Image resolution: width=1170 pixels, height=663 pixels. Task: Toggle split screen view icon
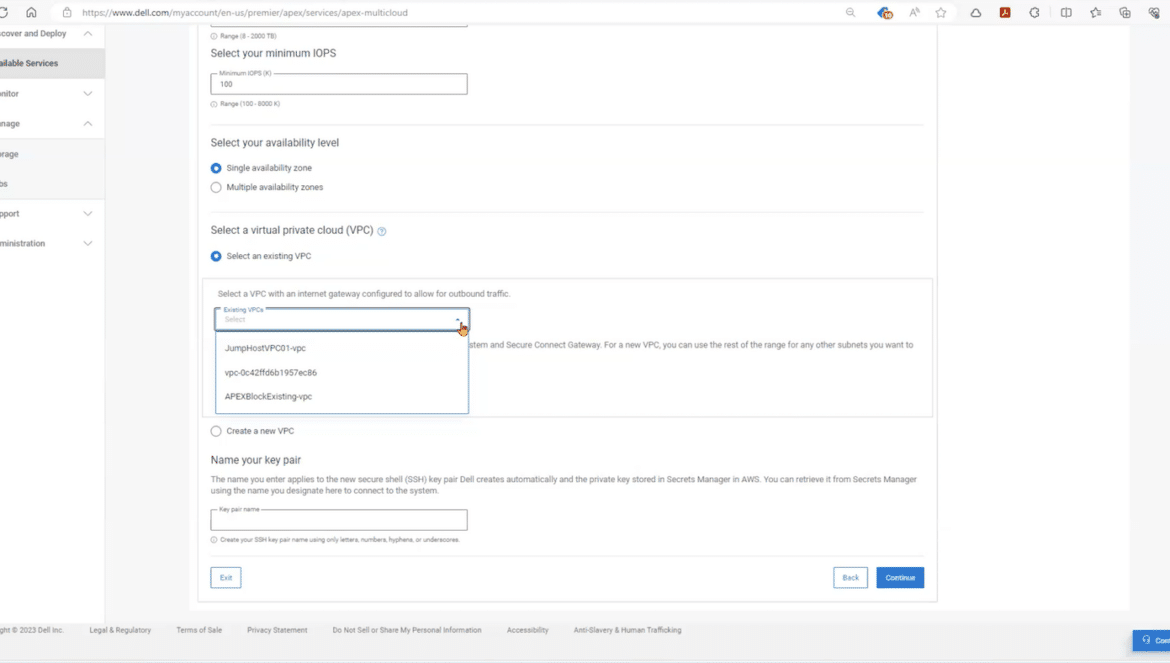point(1066,13)
